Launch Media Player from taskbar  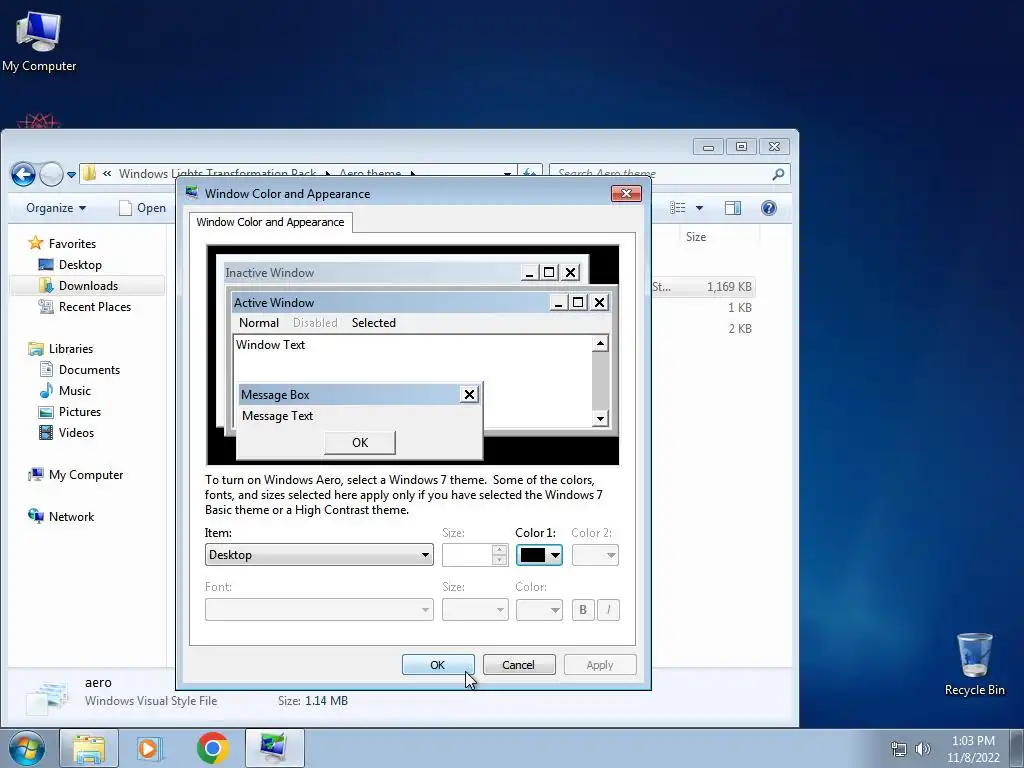[x=150, y=748]
